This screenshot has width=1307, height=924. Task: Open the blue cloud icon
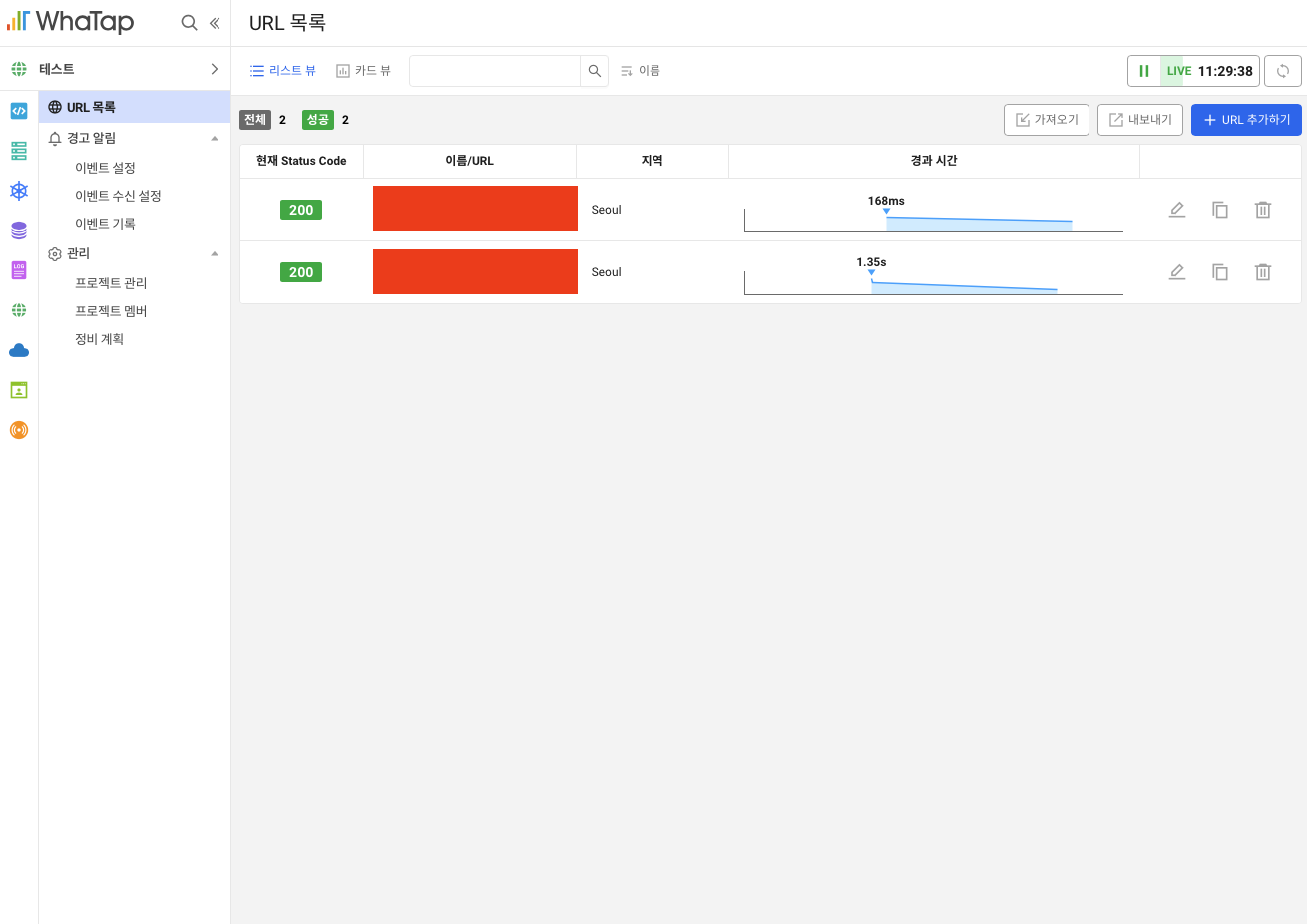coord(19,350)
